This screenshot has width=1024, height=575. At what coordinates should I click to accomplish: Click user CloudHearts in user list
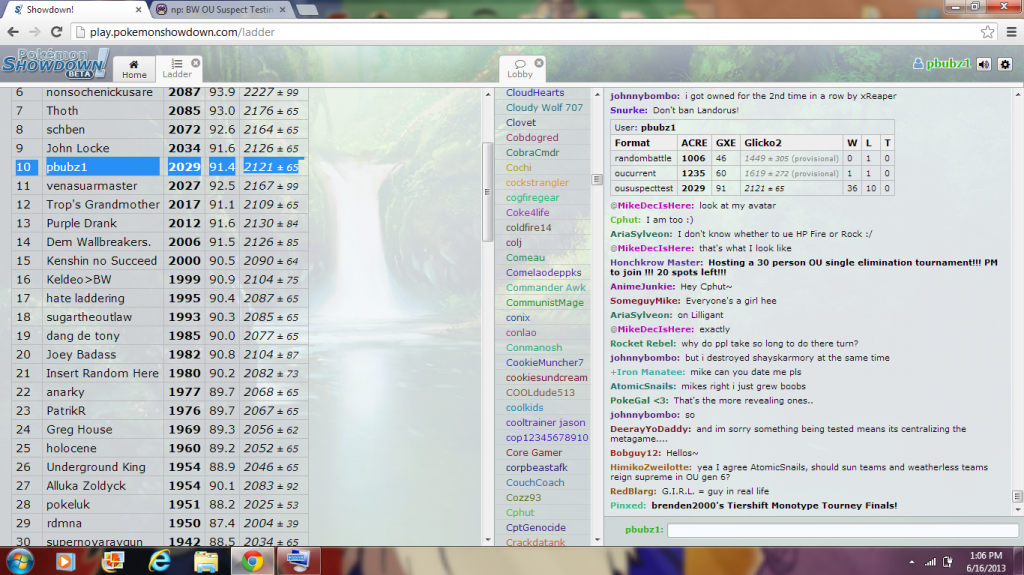(535, 93)
